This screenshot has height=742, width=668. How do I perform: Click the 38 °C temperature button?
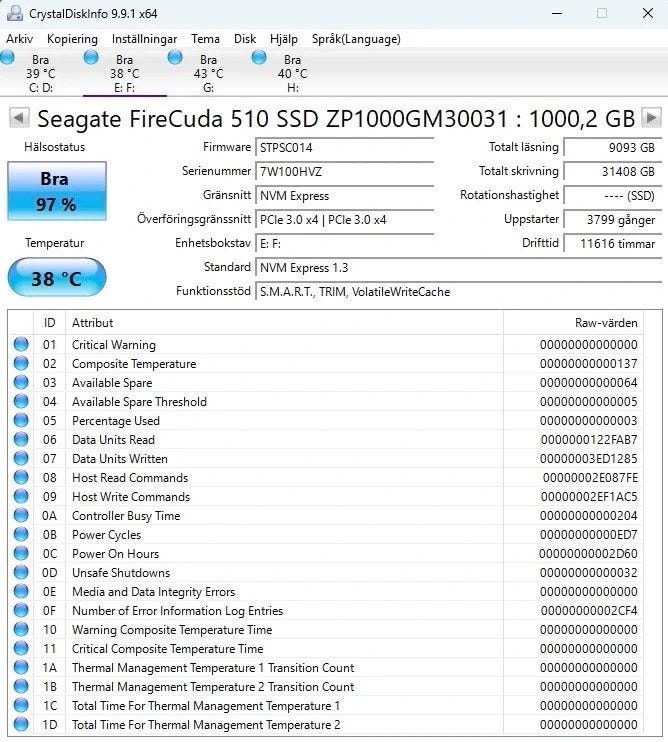(x=57, y=277)
